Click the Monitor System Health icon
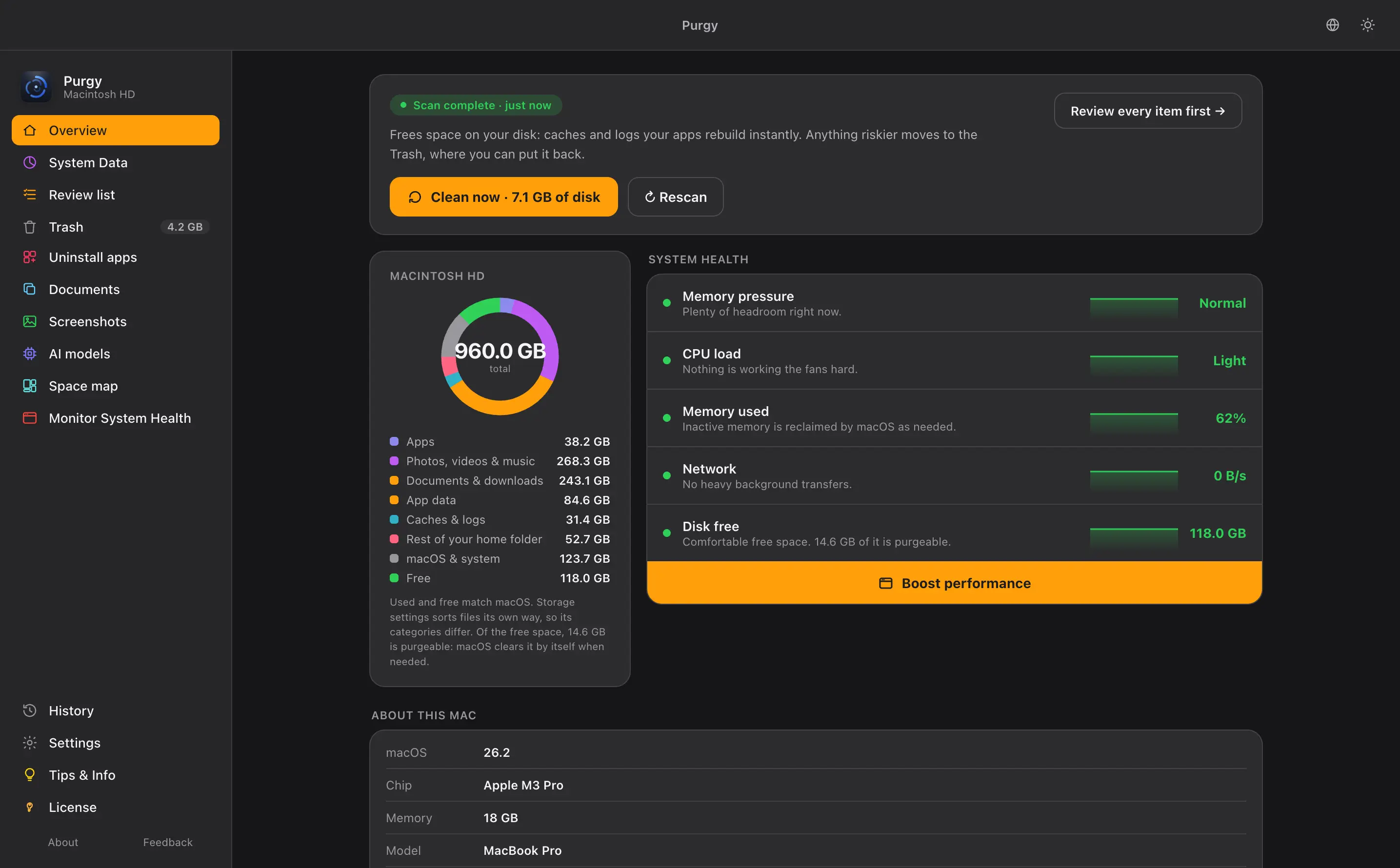Screen dimensions: 1400x868 click(x=29, y=418)
